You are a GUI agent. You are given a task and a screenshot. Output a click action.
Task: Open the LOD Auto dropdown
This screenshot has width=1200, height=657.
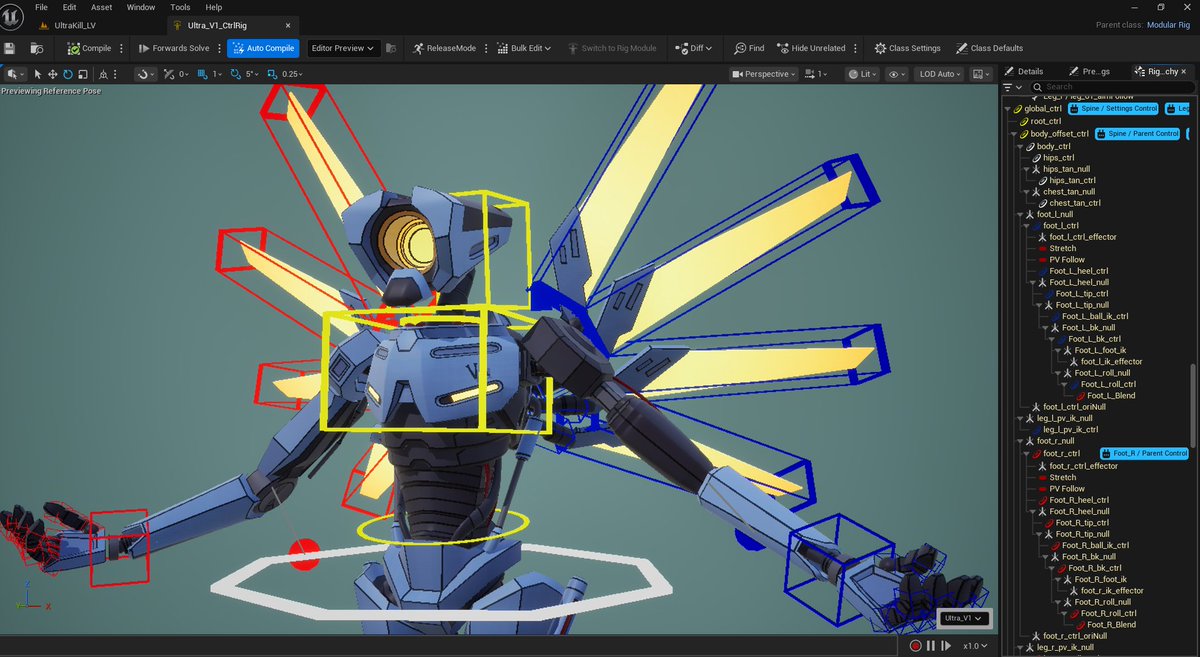pyautogui.click(x=938, y=74)
